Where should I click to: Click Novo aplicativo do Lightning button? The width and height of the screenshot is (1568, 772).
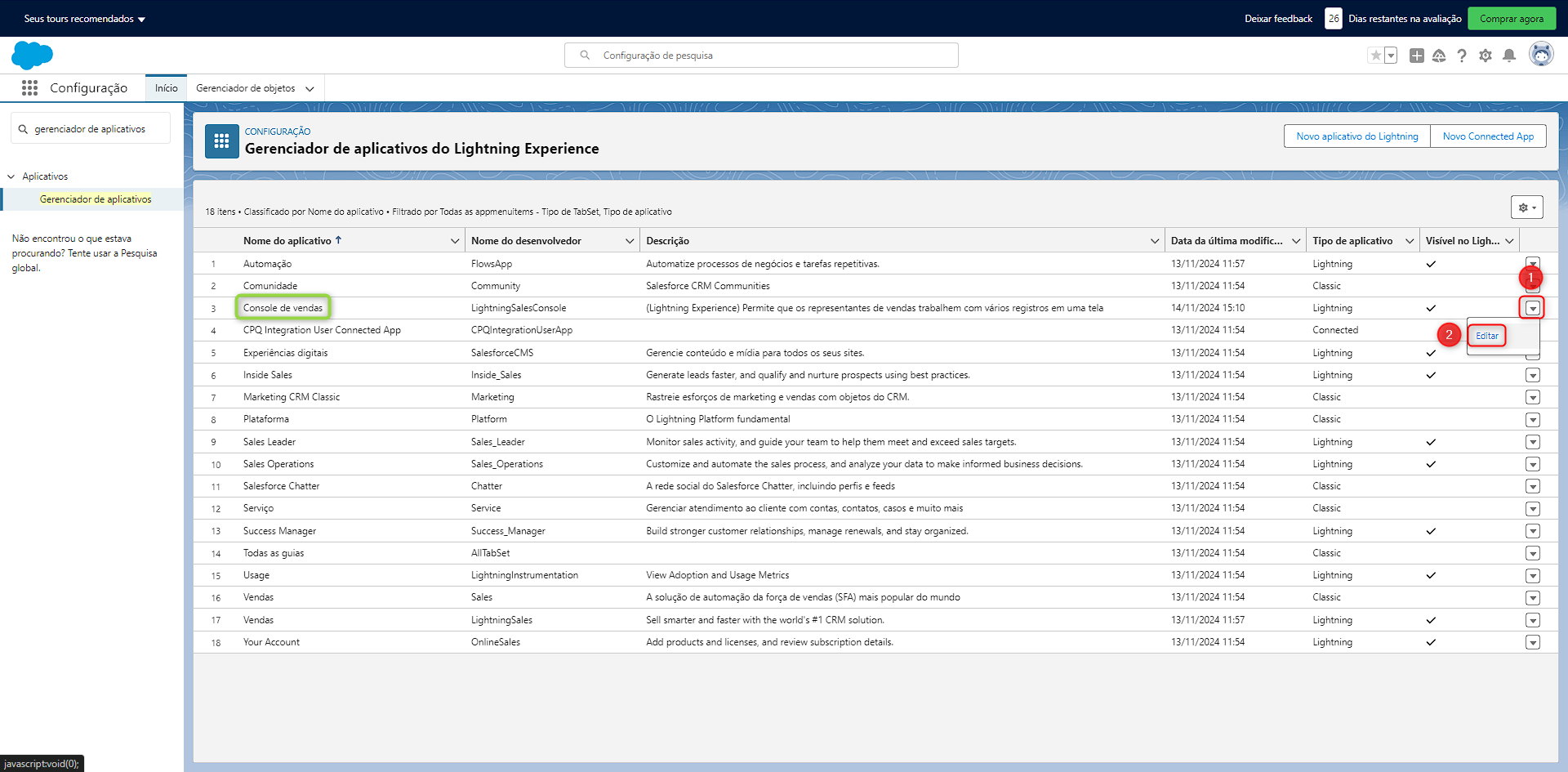coord(1357,136)
